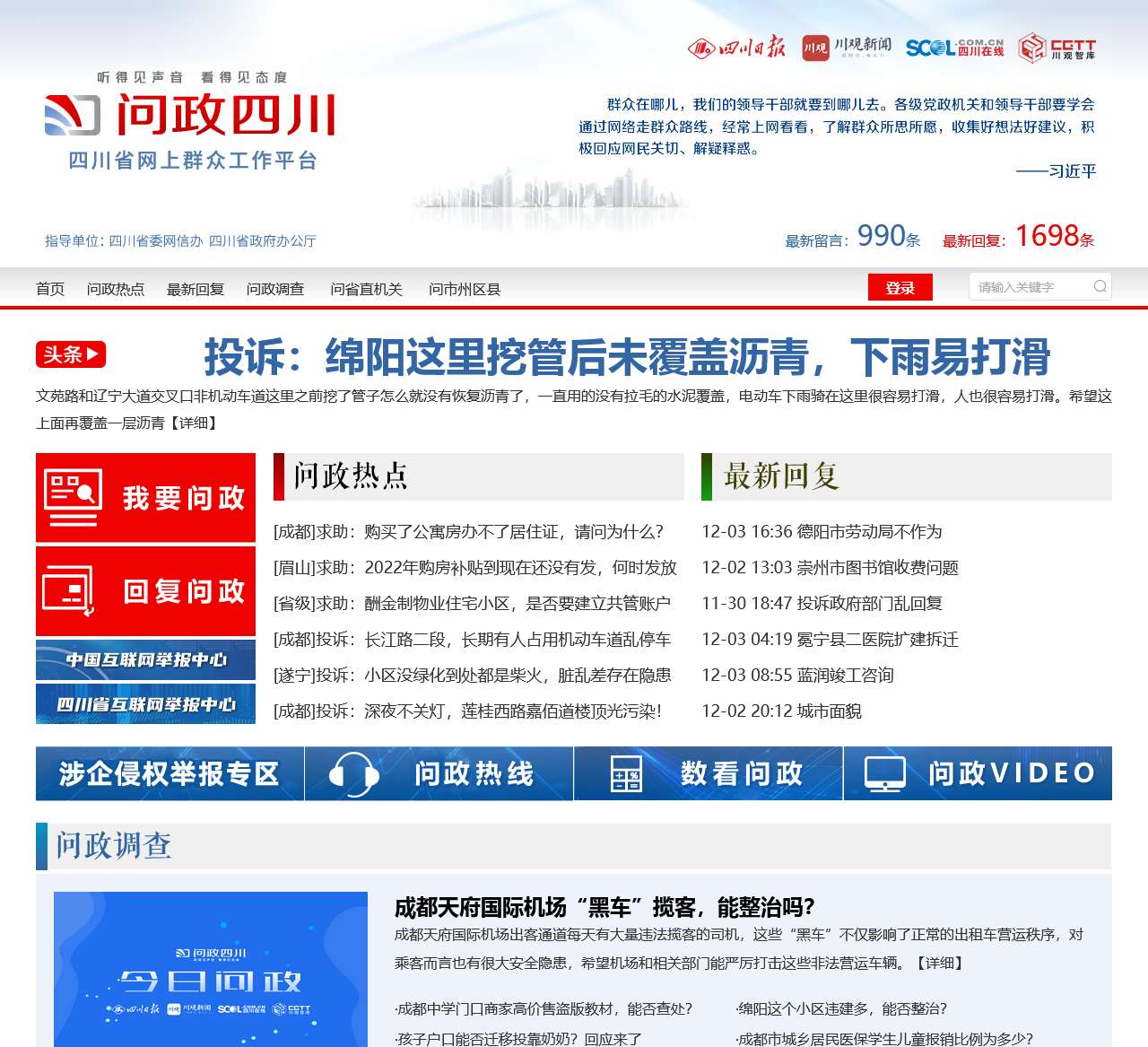Open the 中国互联网举报中心 link
The height and width of the screenshot is (1047, 1148).
pyautogui.click(x=145, y=660)
